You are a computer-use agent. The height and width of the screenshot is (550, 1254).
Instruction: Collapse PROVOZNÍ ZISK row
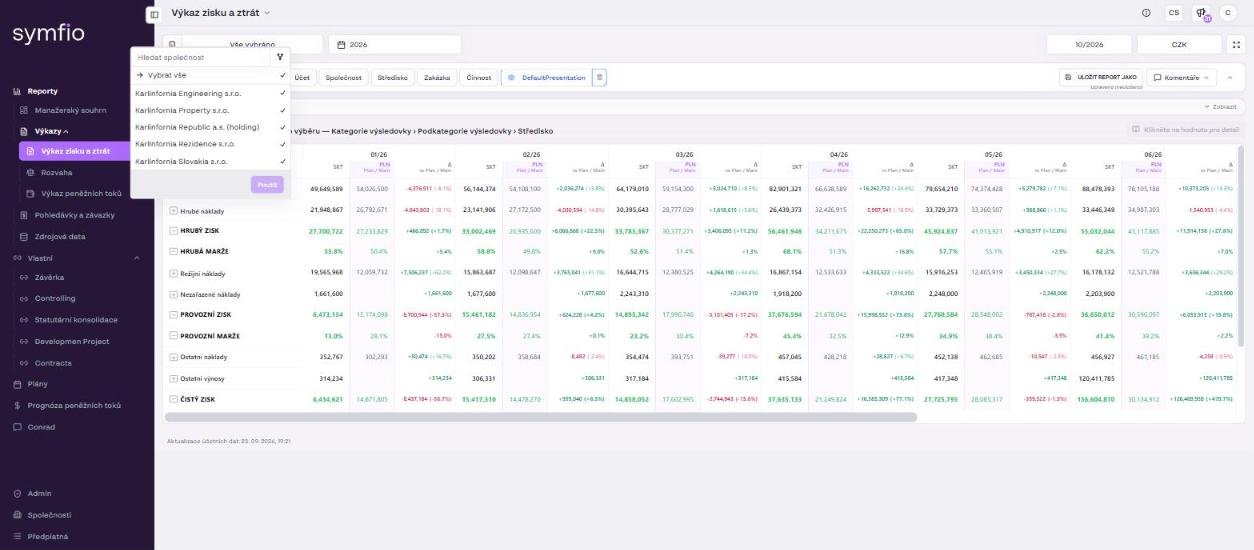[x=173, y=315]
